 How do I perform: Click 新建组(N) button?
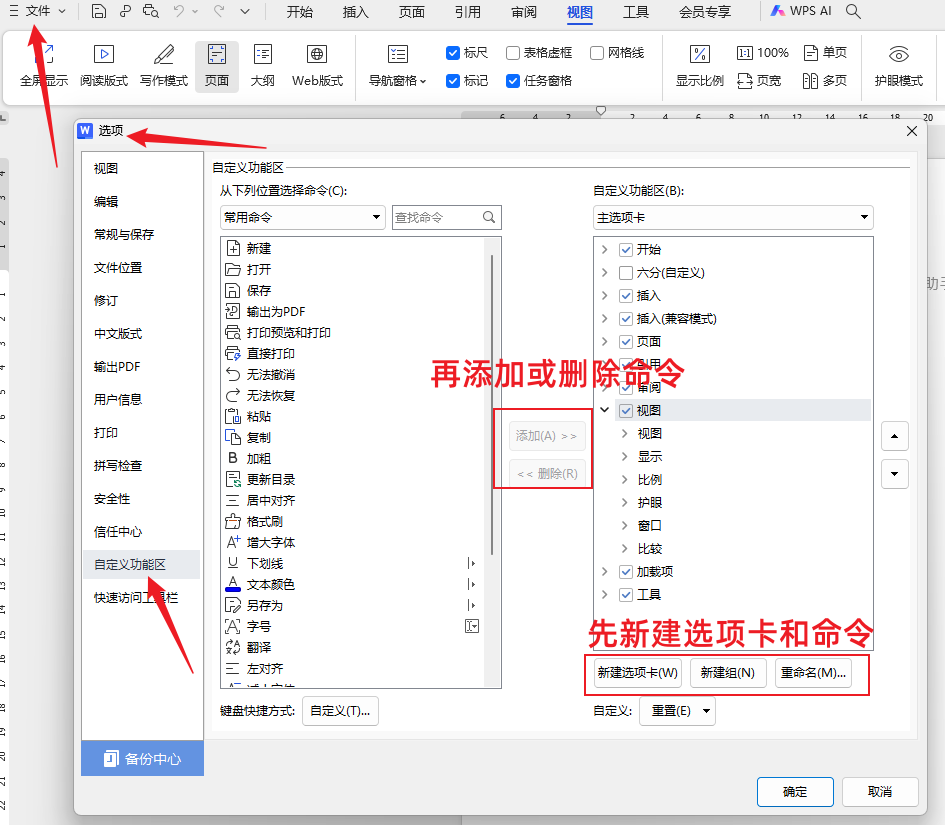pos(727,673)
